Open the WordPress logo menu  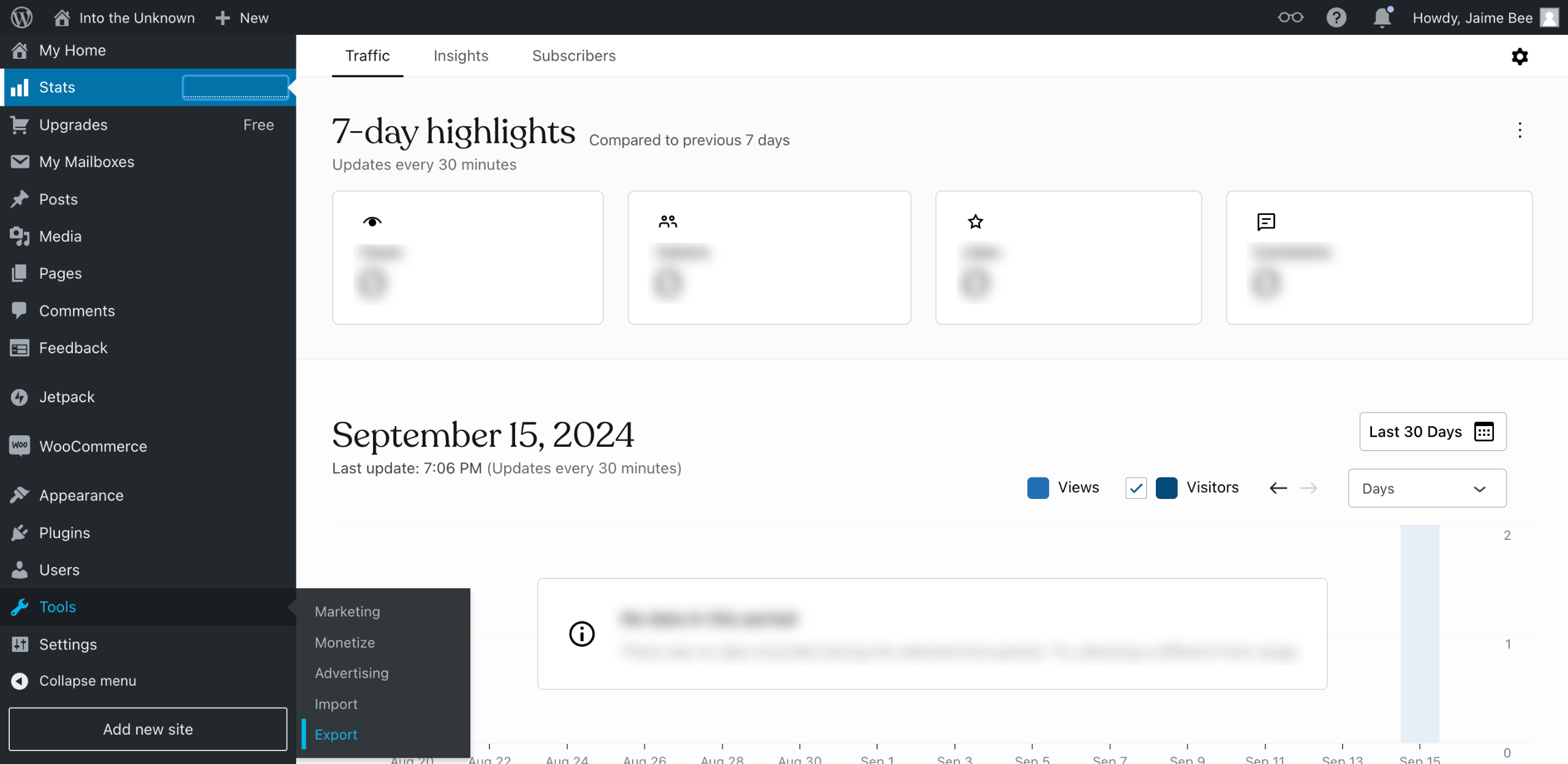(x=21, y=17)
